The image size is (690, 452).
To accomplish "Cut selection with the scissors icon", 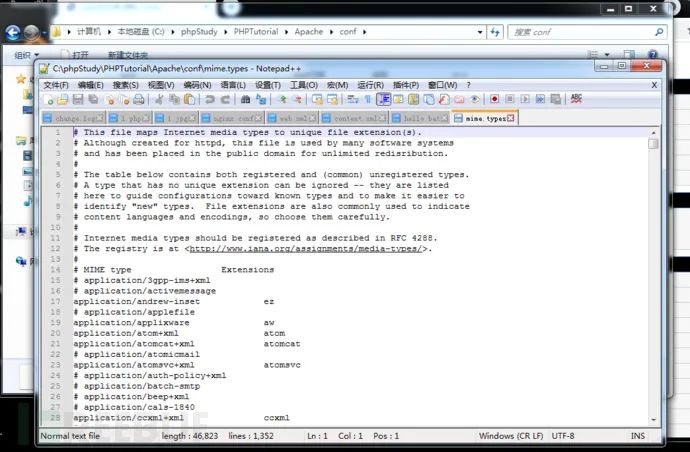I will click(x=159, y=99).
